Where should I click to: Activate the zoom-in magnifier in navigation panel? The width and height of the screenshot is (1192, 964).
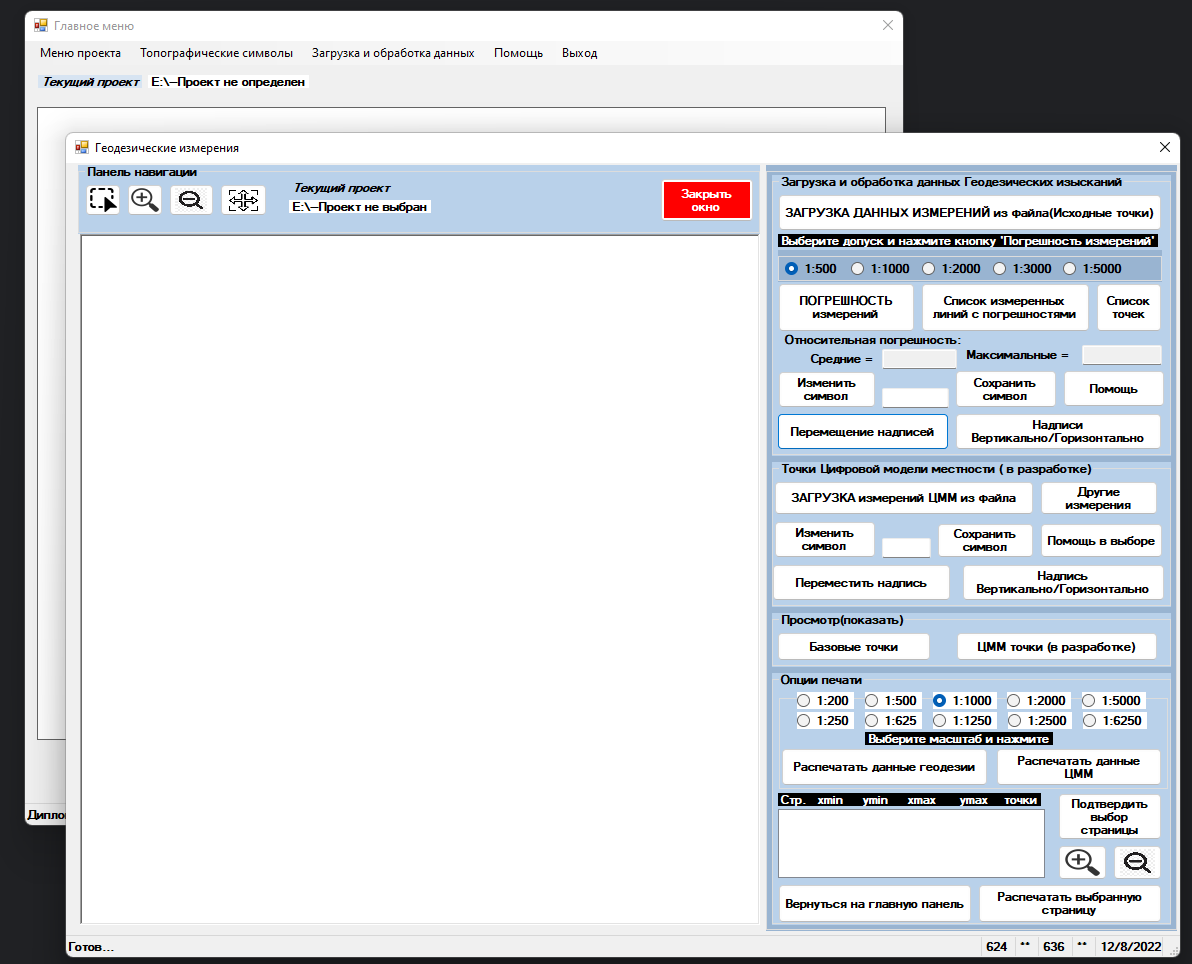coord(144,199)
